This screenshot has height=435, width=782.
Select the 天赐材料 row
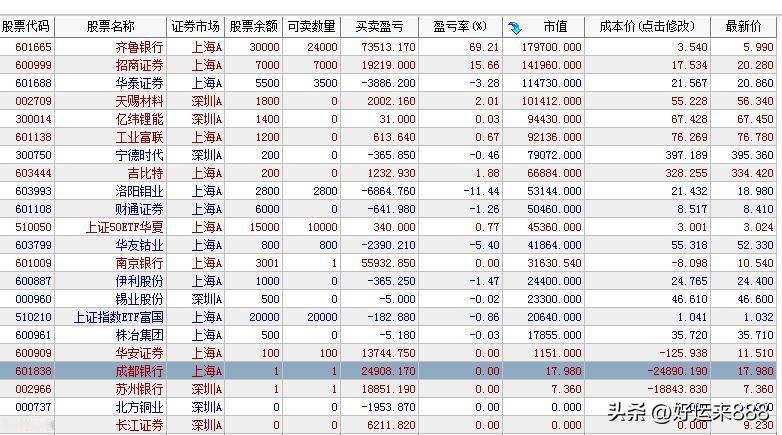[388, 101]
